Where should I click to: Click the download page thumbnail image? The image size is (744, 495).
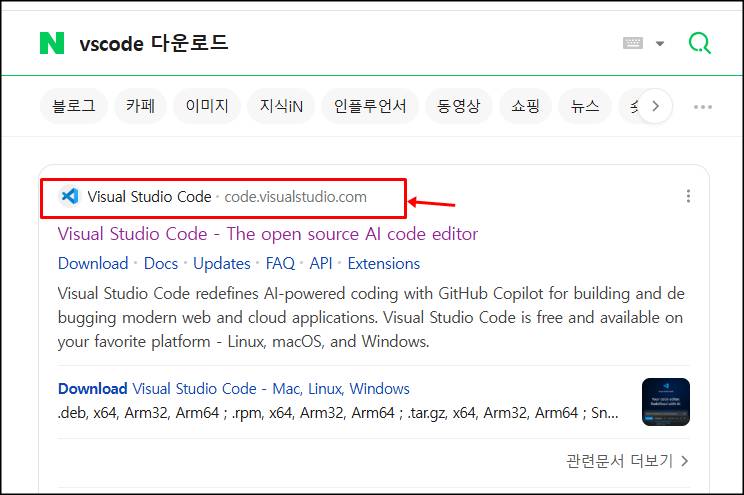tap(666, 402)
